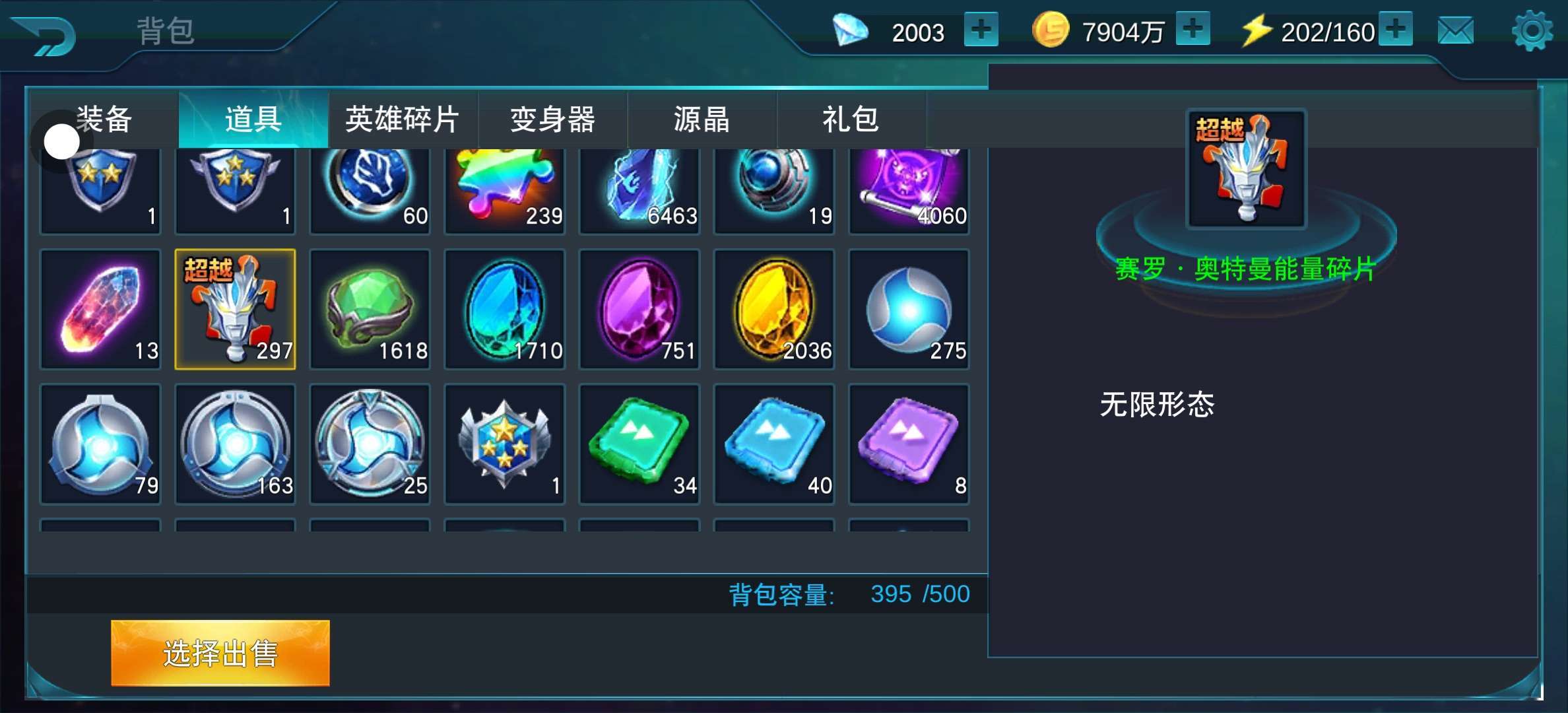Viewport: 1568px width, 713px height.
Task: Select the rainbow puzzle piece item with 239
Action: click(x=505, y=190)
